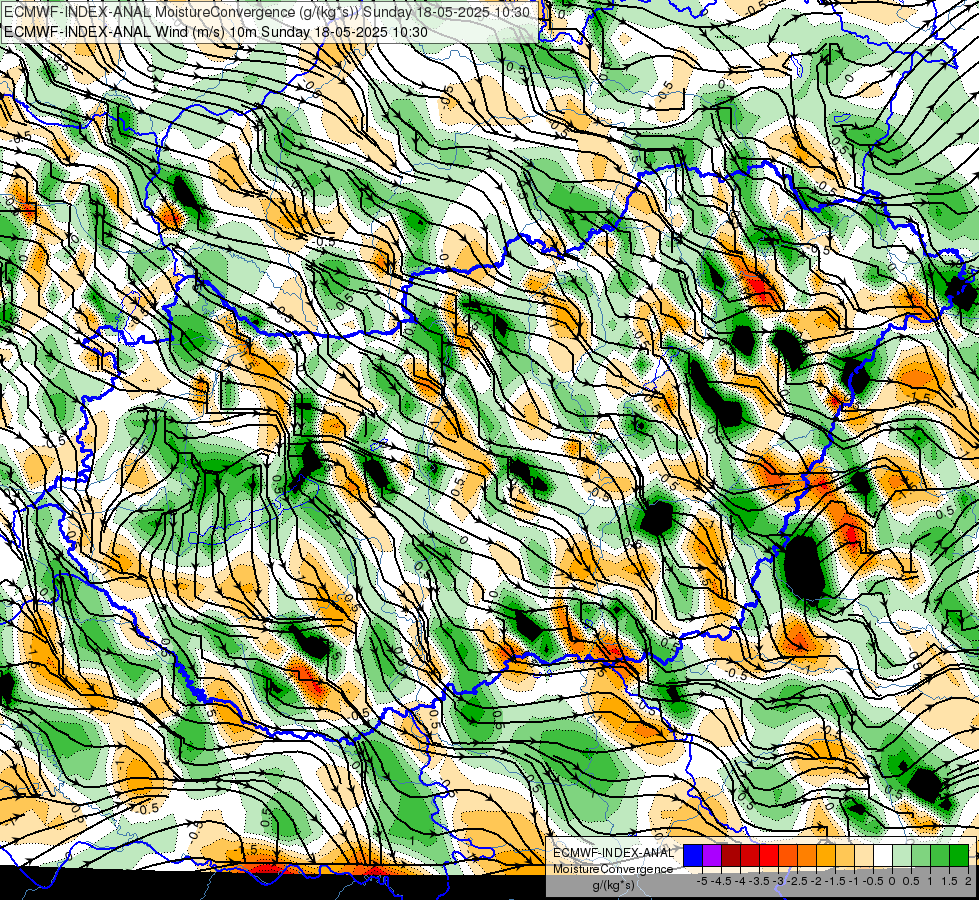Click the purple legend color swatch

712,855
